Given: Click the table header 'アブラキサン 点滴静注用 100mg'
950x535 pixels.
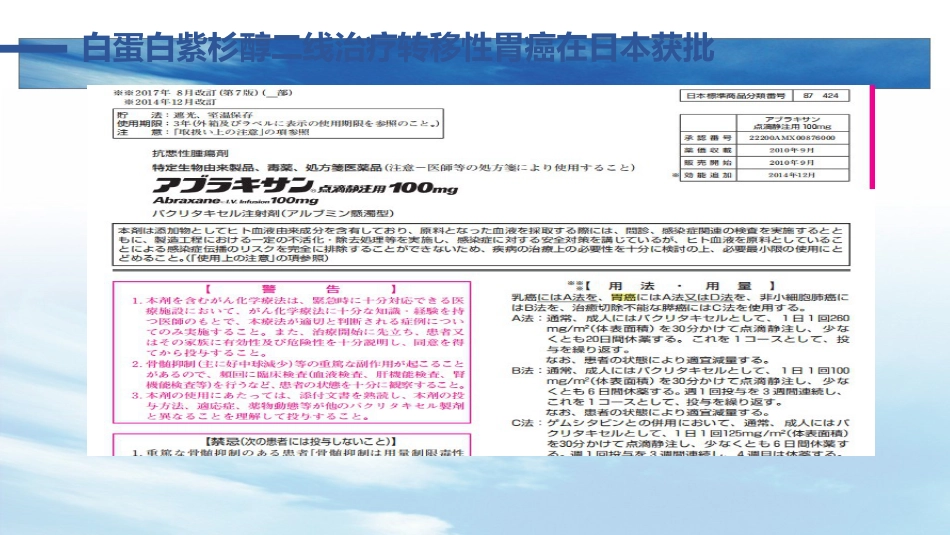Looking at the screenshot, I should [792, 123].
